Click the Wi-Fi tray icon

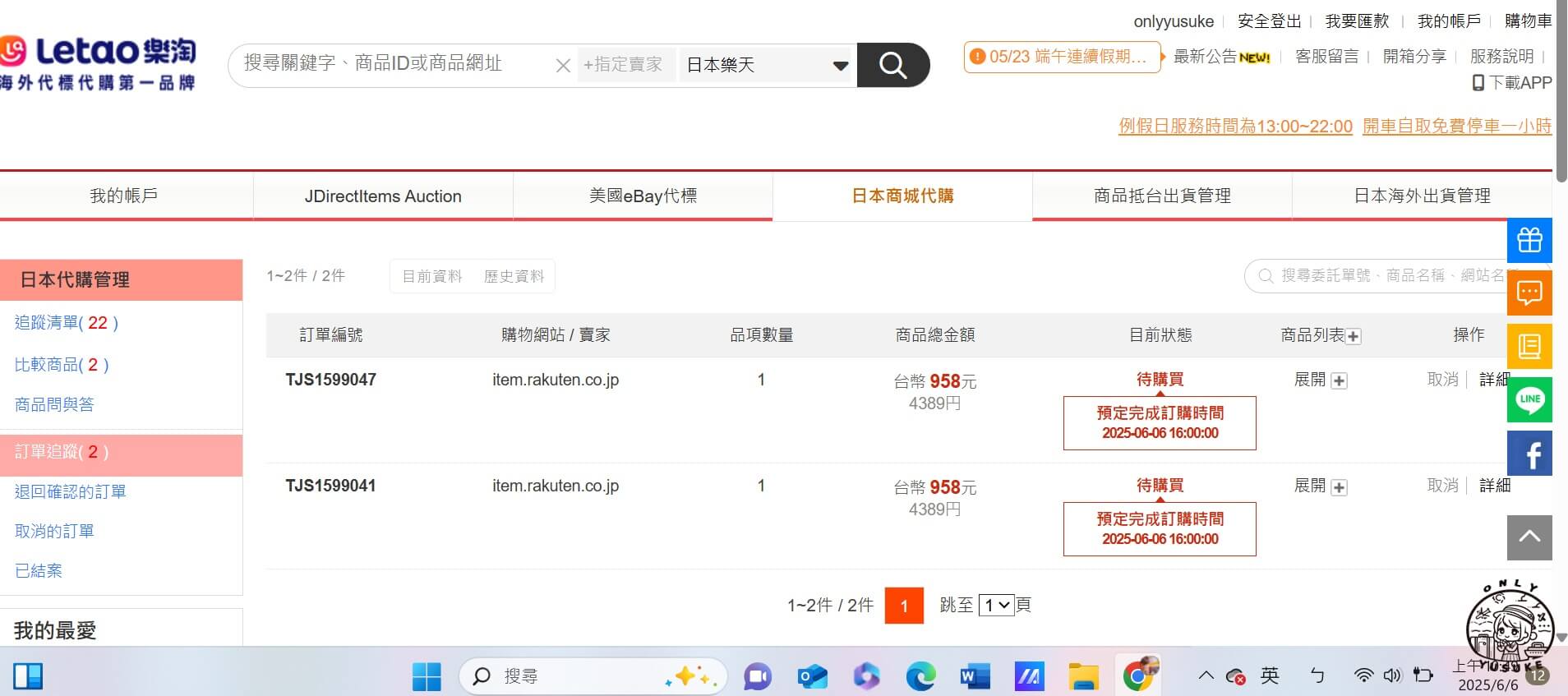pos(1363,675)
